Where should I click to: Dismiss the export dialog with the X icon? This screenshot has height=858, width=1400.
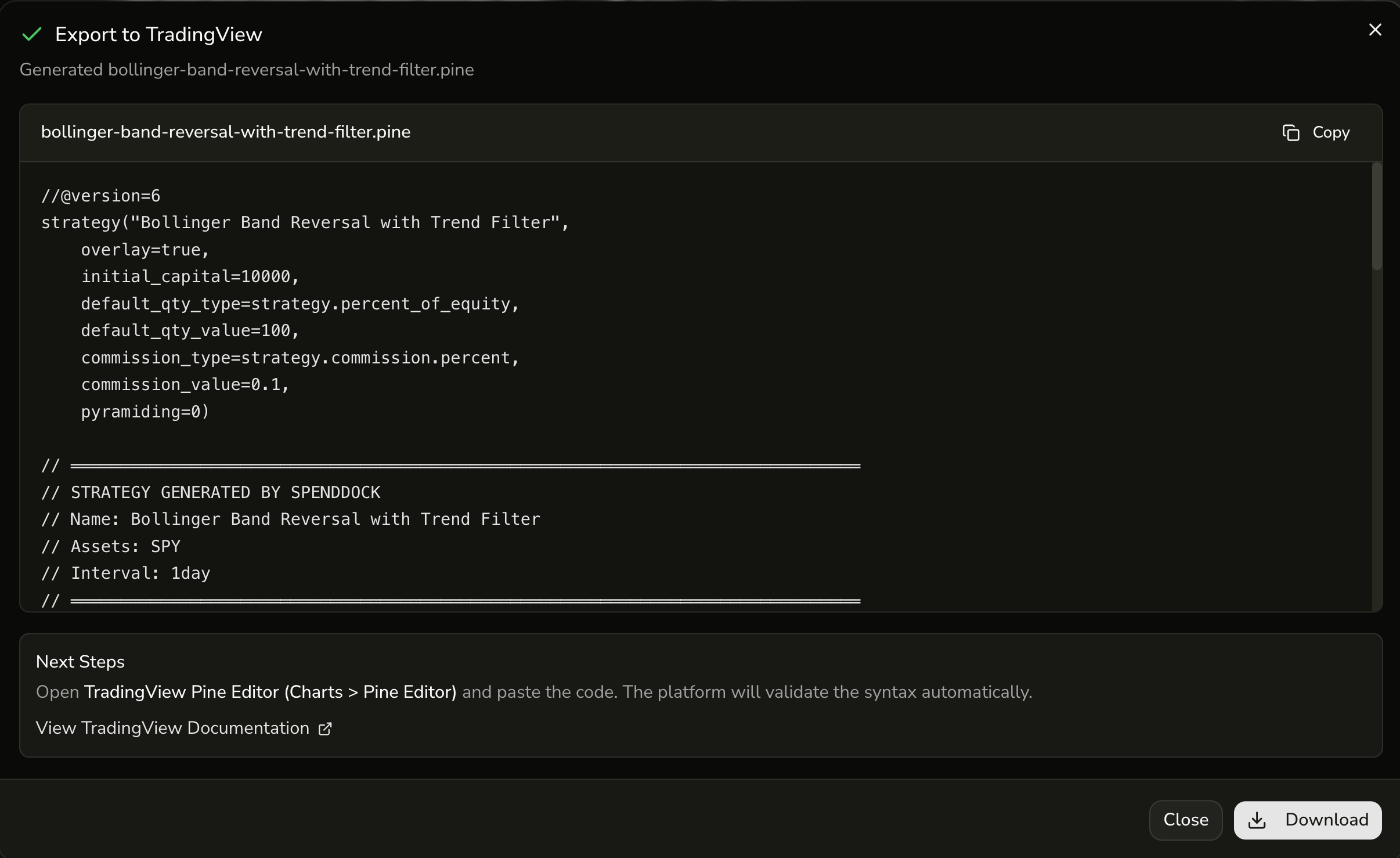[x=1375, y=30]
